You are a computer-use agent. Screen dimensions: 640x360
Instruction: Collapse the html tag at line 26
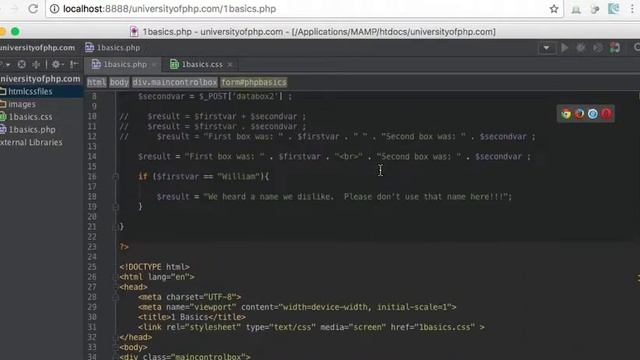[116, 277]
